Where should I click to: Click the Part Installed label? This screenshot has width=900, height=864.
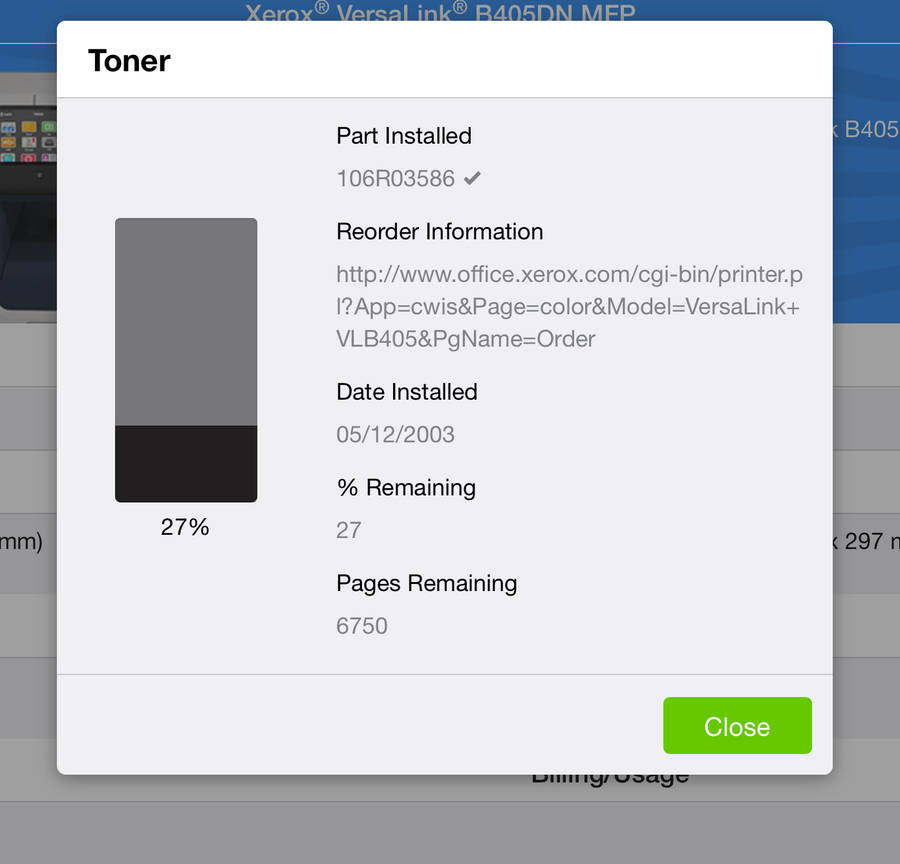[404, 136]
